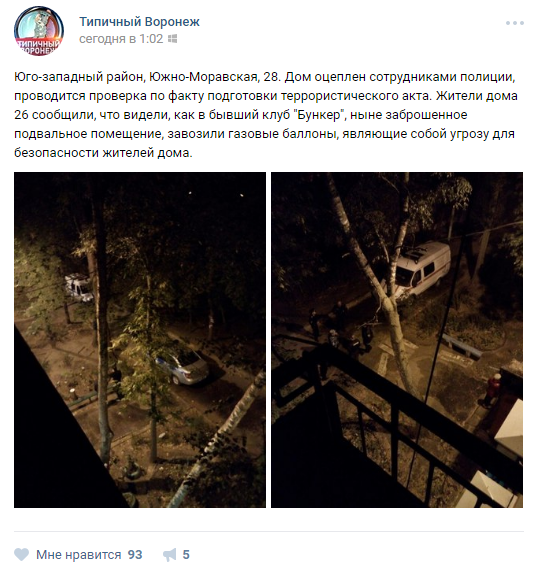
Task: Open the left night photo with police car
Action: point(140,340)
